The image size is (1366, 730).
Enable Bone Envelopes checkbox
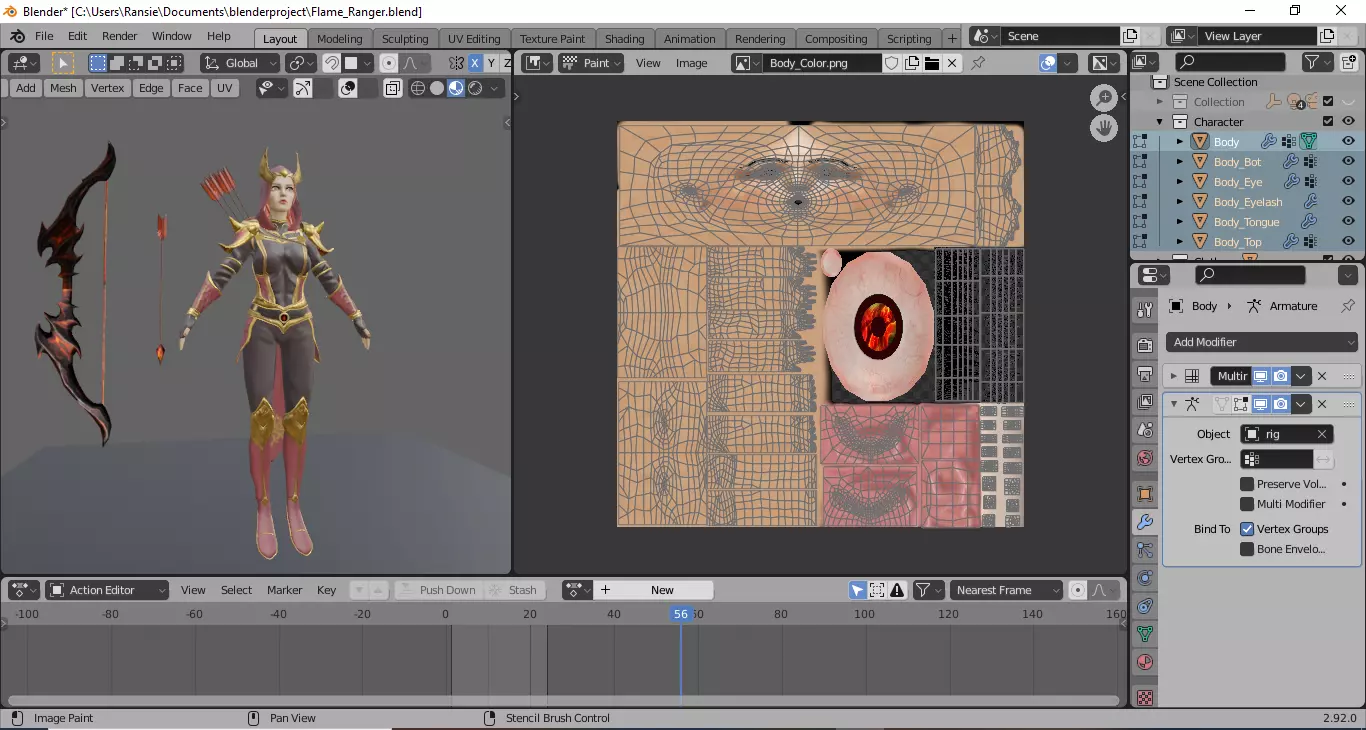click(x=1247, y=549)
